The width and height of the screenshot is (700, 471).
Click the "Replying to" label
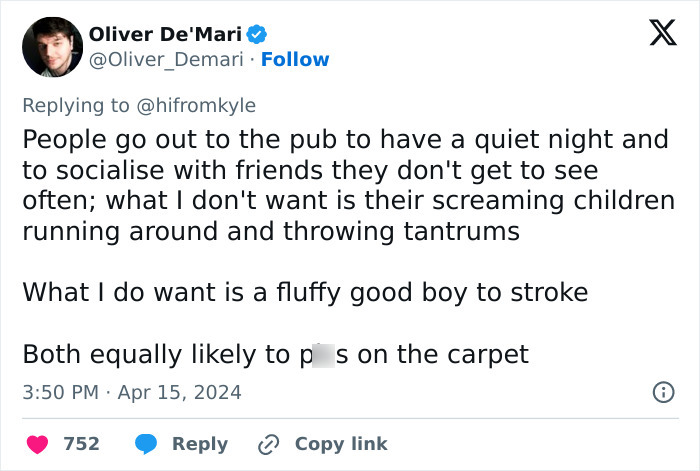click(x=75, y=104)
